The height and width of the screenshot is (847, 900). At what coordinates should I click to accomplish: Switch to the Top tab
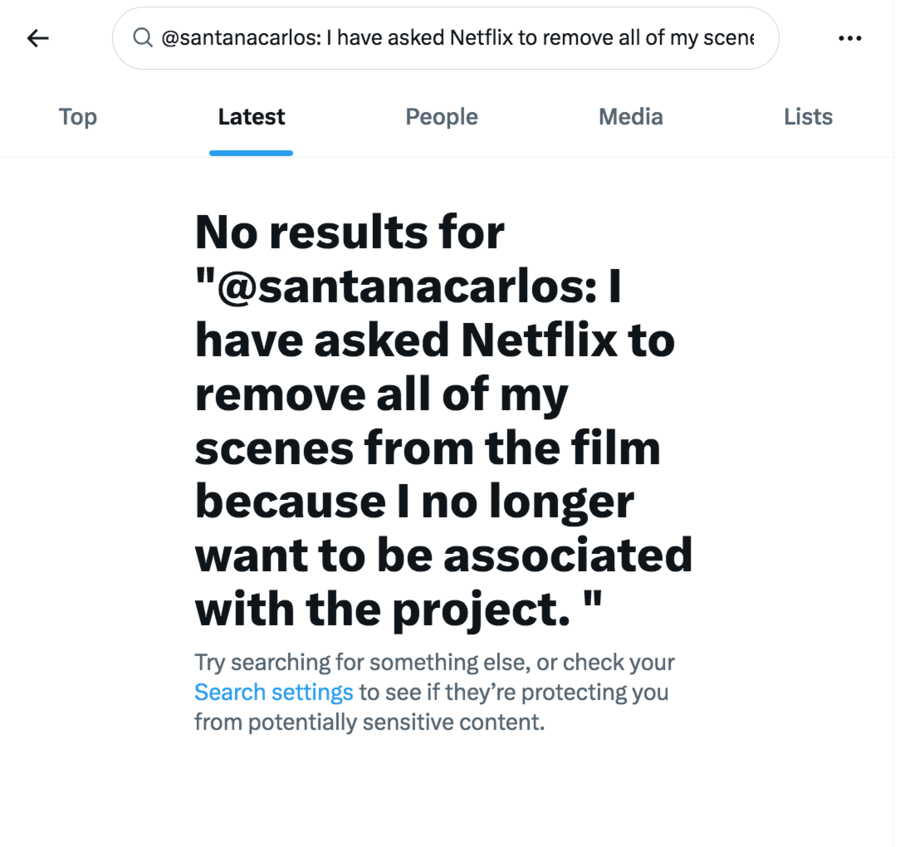pyautogui.click(x=77, y=117)
